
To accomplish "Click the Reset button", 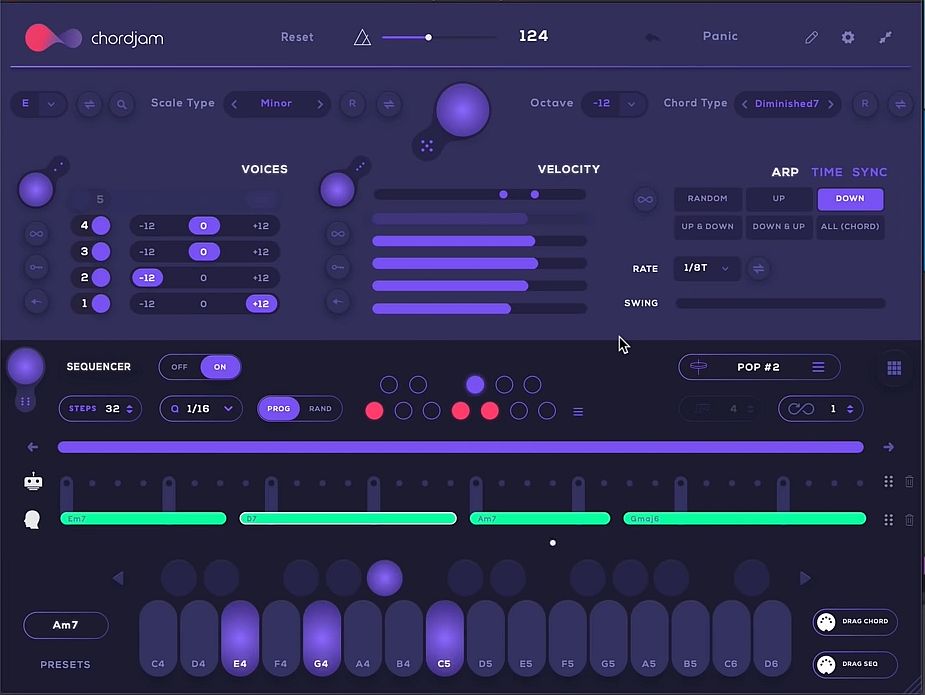I will click(297, 37).
